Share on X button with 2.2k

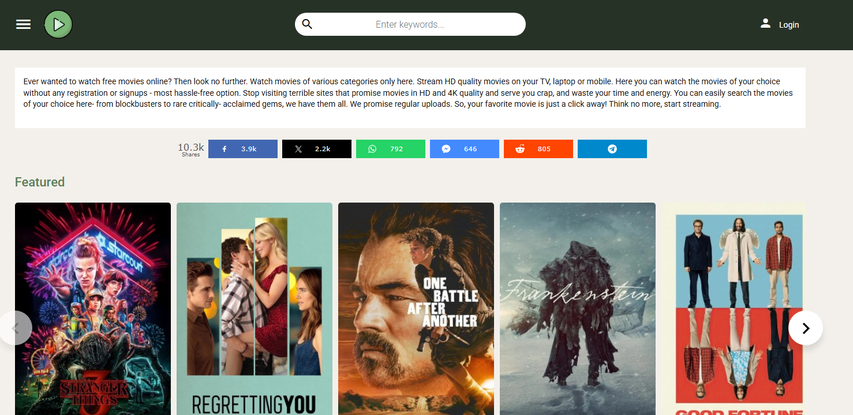coord(317,149)
